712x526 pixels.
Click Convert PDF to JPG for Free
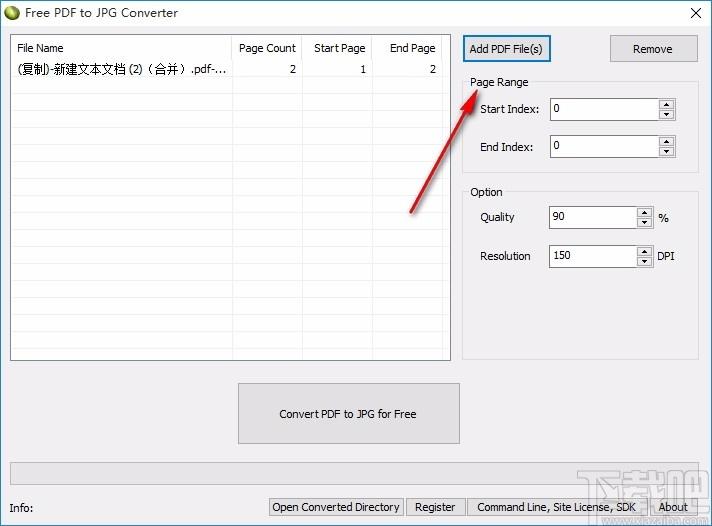(x=348, y=413)
